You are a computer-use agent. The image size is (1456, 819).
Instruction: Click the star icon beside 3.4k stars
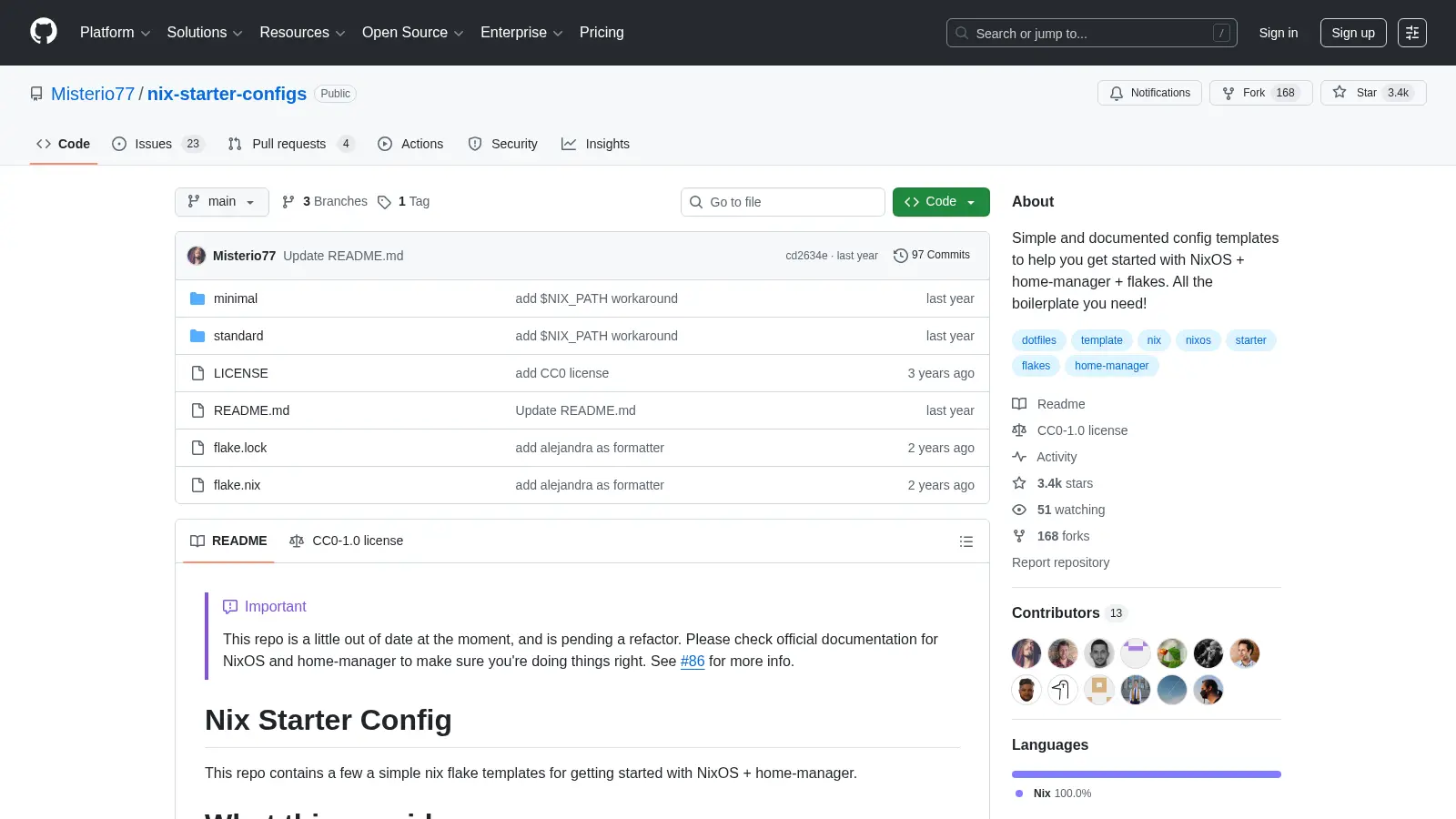(x=1019, y=483)
